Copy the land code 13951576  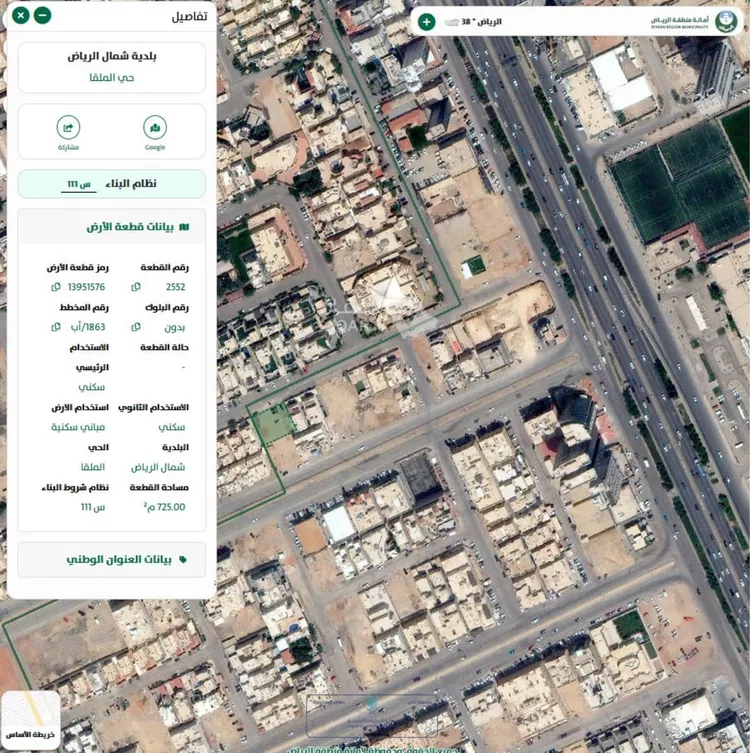pyautogui.click(x=56, y=287)
